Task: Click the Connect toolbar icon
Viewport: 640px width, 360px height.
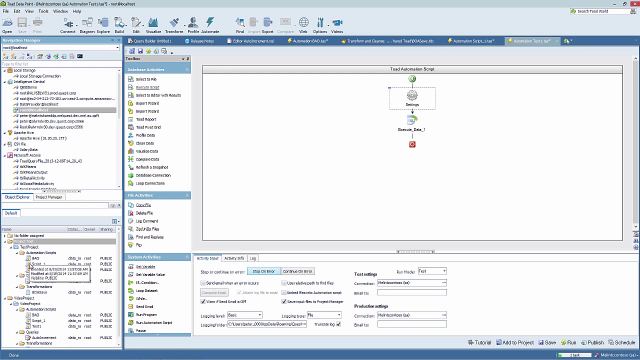Action: pyautogui.click(x=68, y=25)
